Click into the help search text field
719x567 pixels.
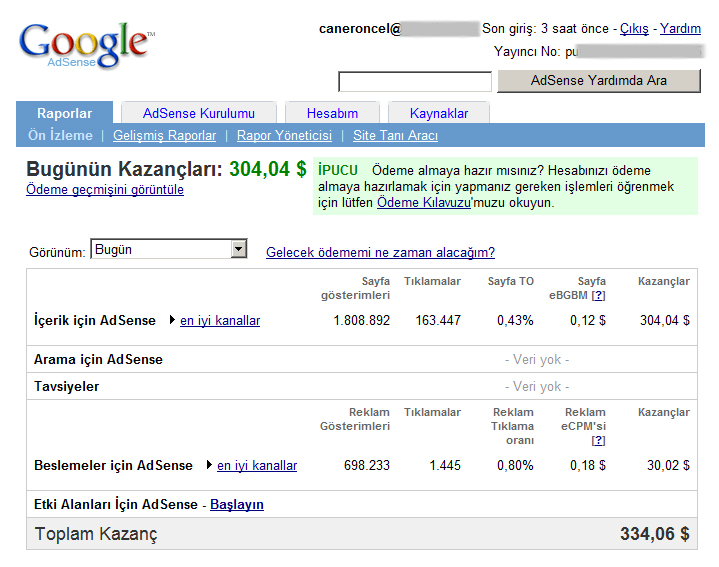(415, 82)
